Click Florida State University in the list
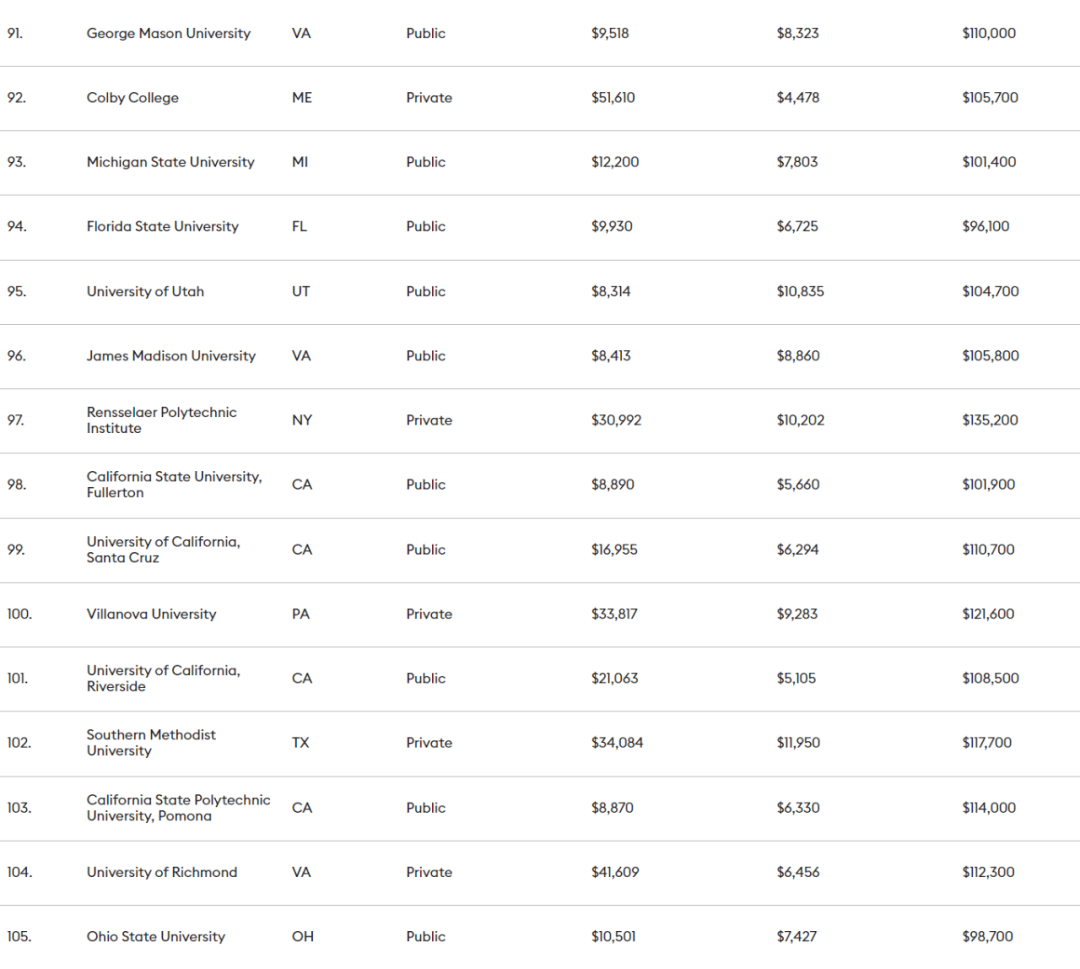The image size is (1080, 969). pyautogui.click(x=162, y=226)
